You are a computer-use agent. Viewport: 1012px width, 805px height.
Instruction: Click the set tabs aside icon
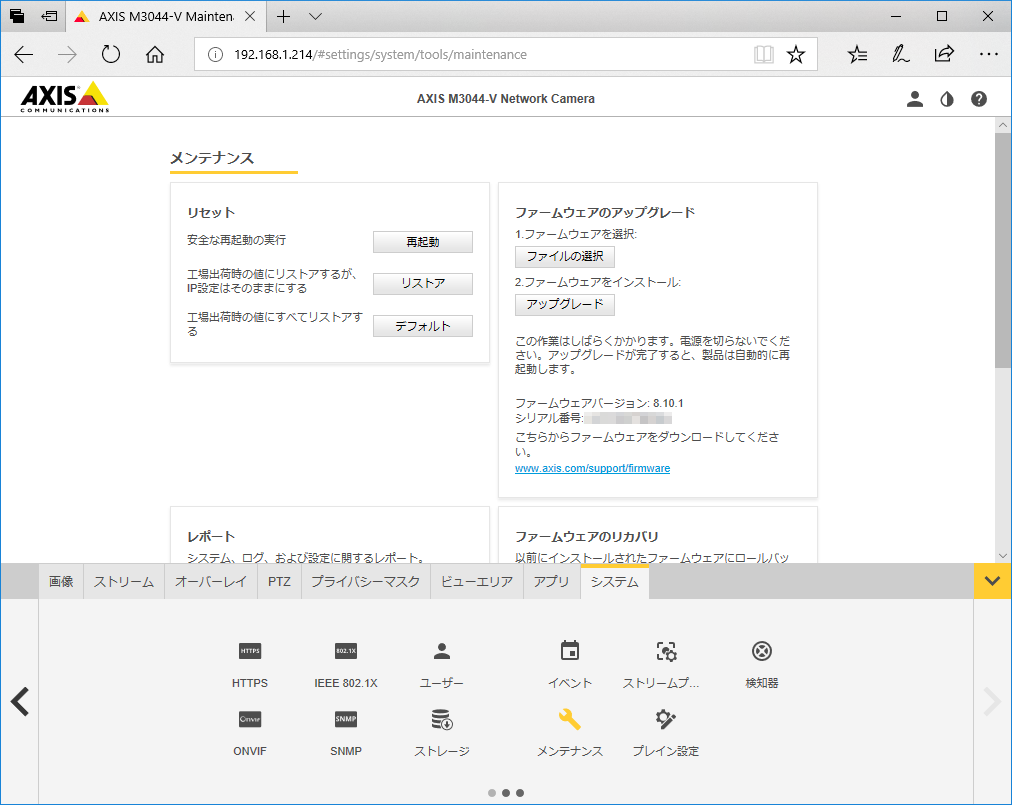tap(49, 17)
